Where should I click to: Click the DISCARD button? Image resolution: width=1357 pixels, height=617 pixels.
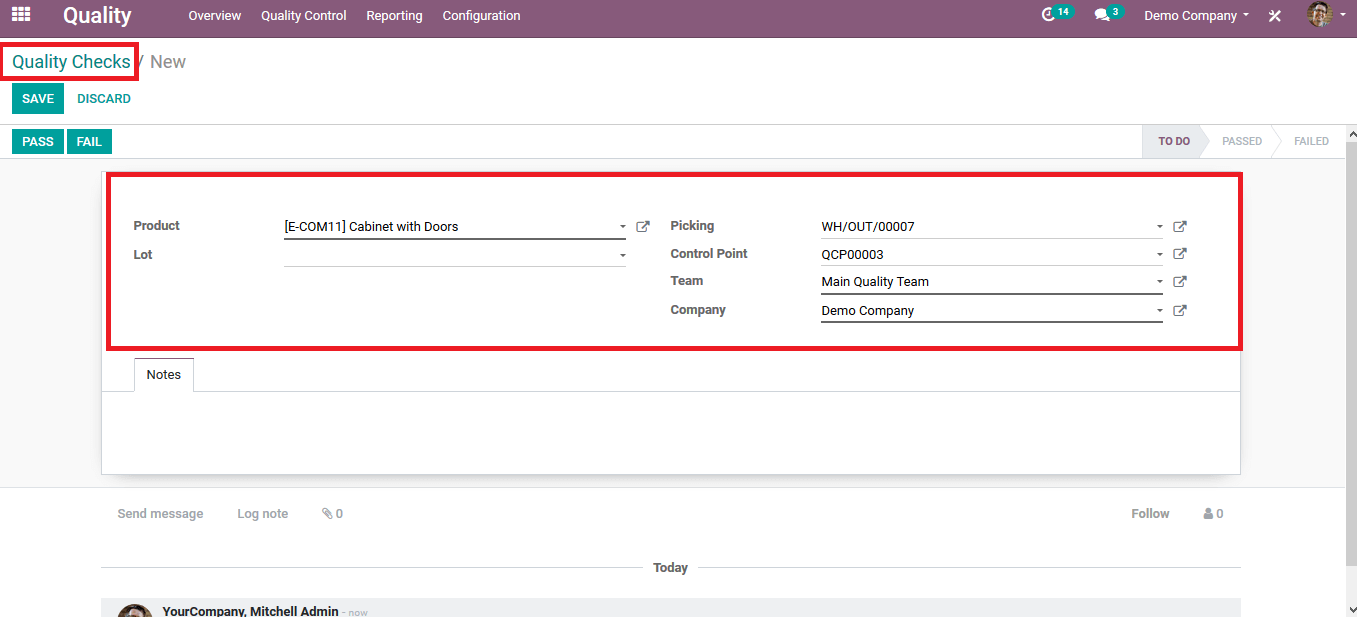pyautogui.click(x=104, y=99)
